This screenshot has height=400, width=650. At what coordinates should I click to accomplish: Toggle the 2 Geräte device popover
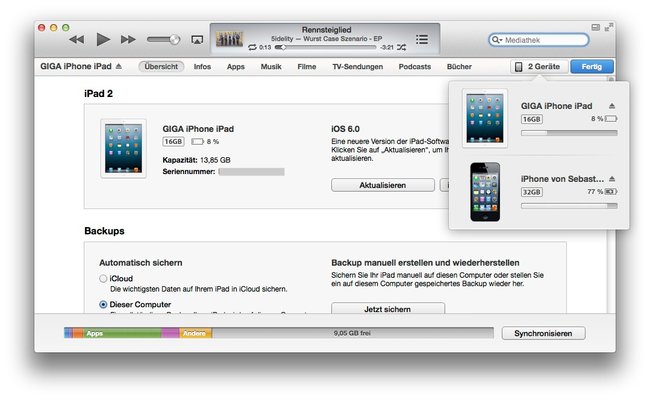coord(539,67)
